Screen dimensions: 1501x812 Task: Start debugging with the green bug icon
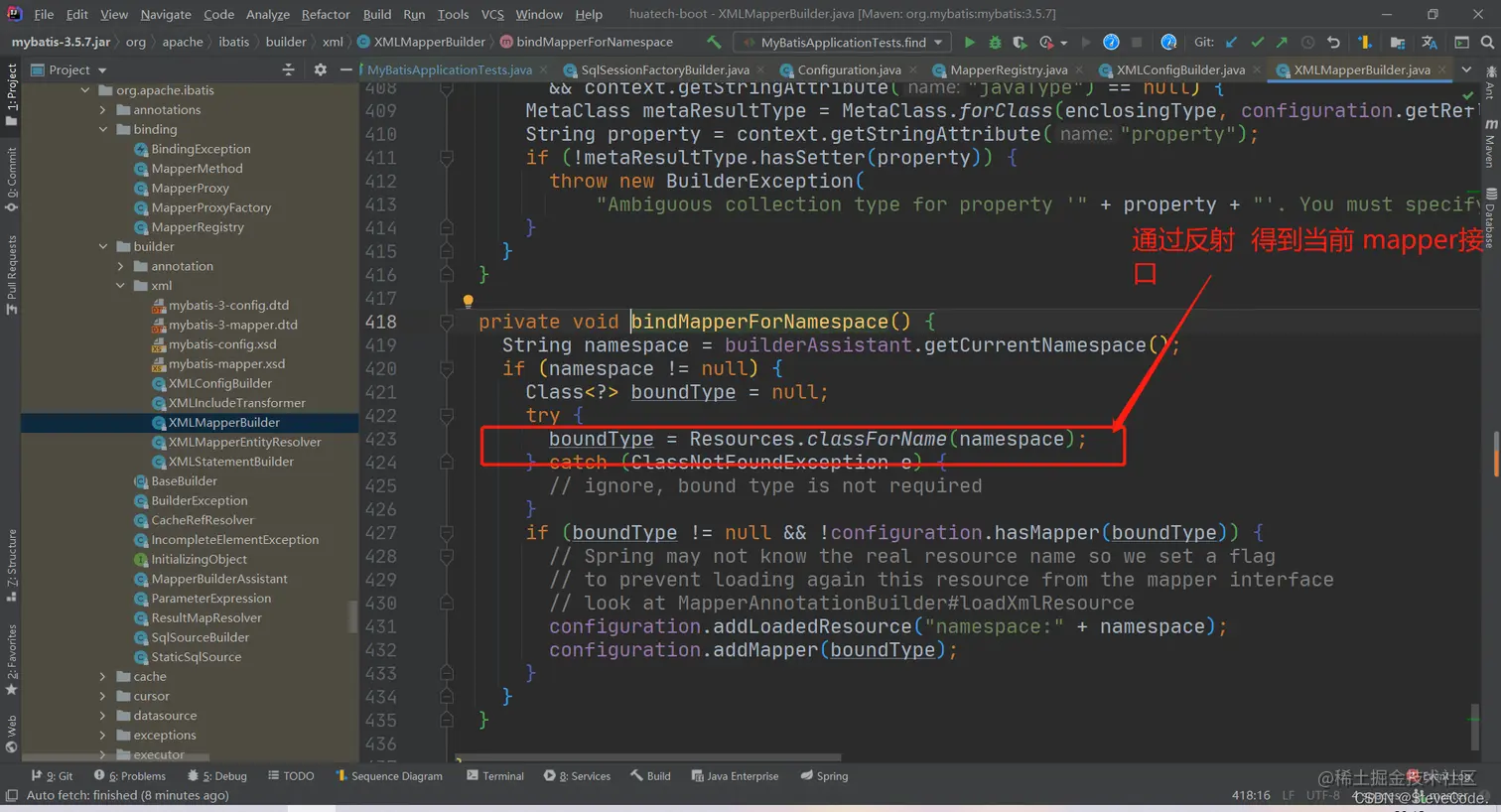tap(995, 42)
